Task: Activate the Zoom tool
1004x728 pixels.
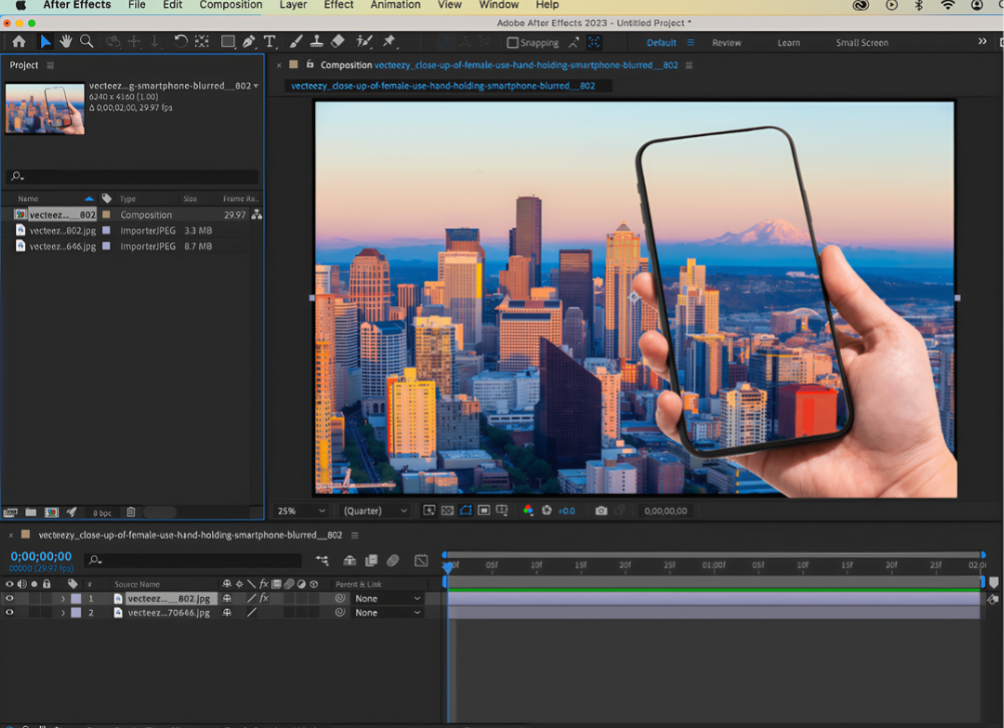Action: [88, 42]
